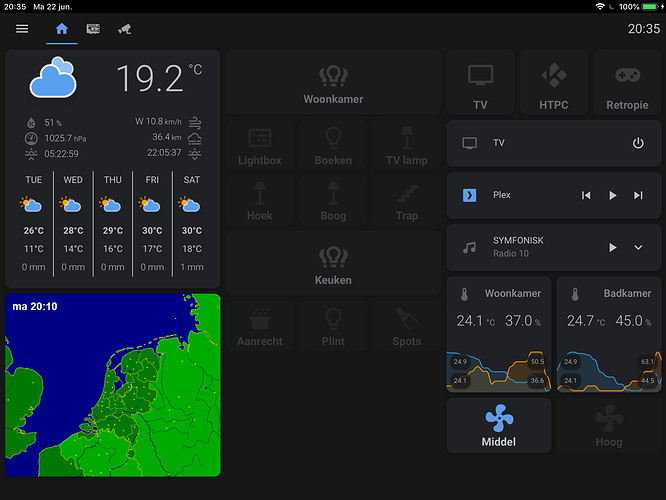The width and height of the screenshot is (666, 500).
Task: Open the 1025.7 hPa pressure reading
Action: coord(65,138)
